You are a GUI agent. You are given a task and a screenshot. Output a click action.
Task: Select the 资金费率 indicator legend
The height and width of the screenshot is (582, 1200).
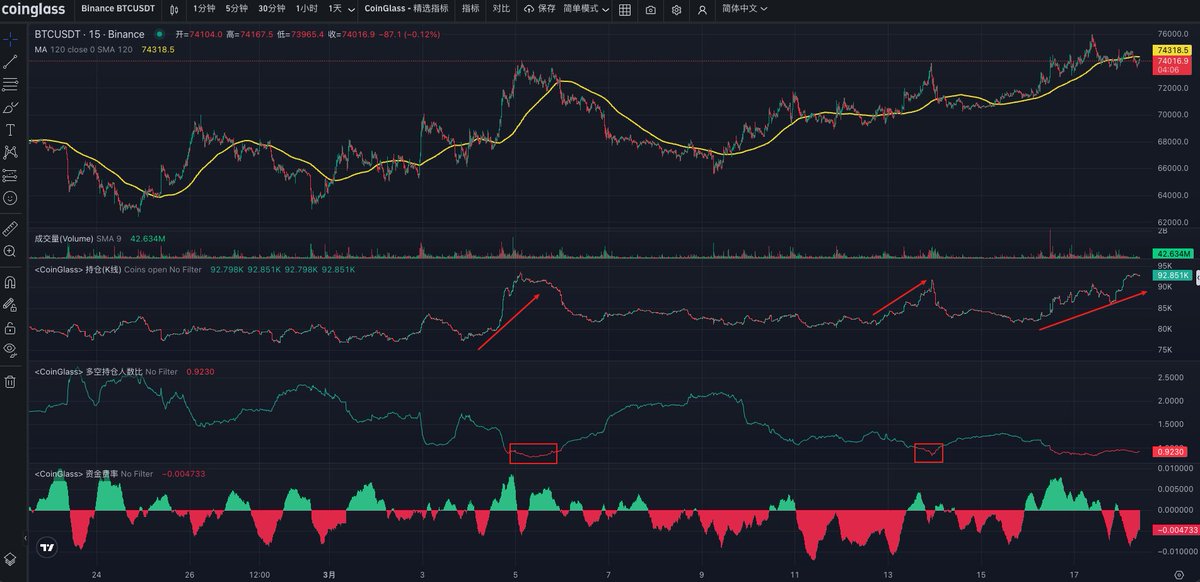pyautogui.click(x=94, y=473)
